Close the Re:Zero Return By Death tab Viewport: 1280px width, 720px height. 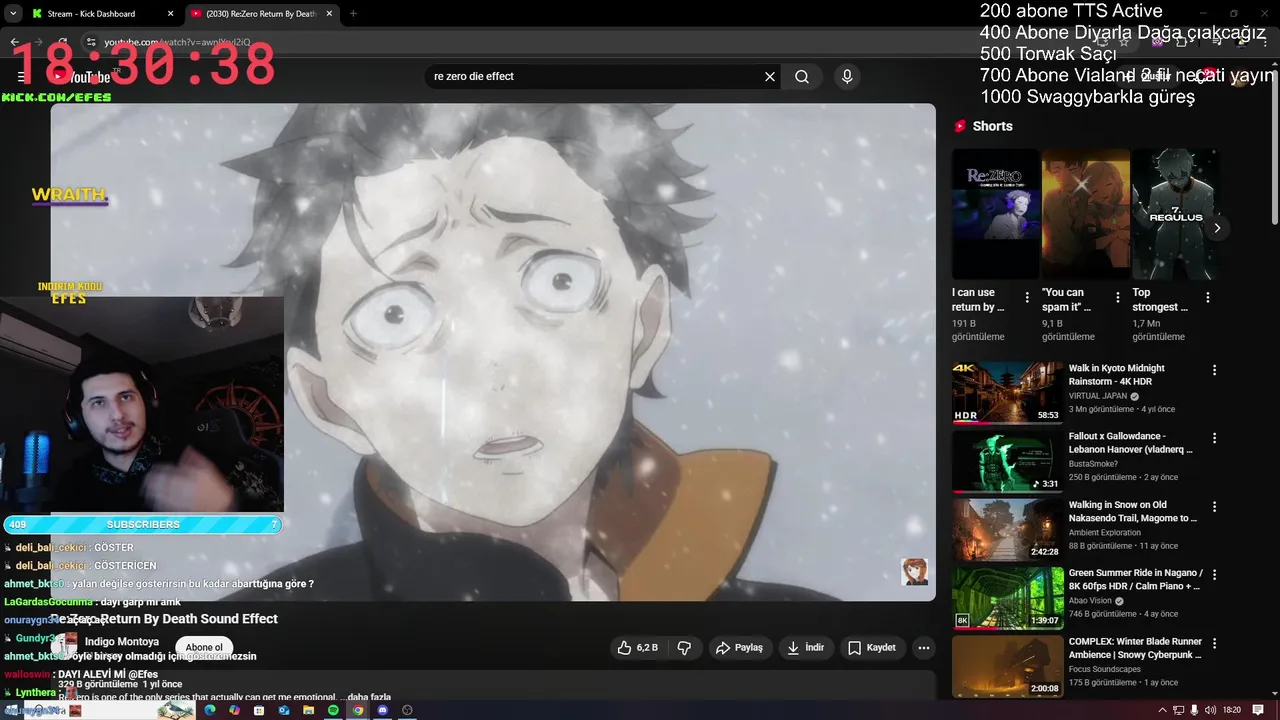(329, 14)
